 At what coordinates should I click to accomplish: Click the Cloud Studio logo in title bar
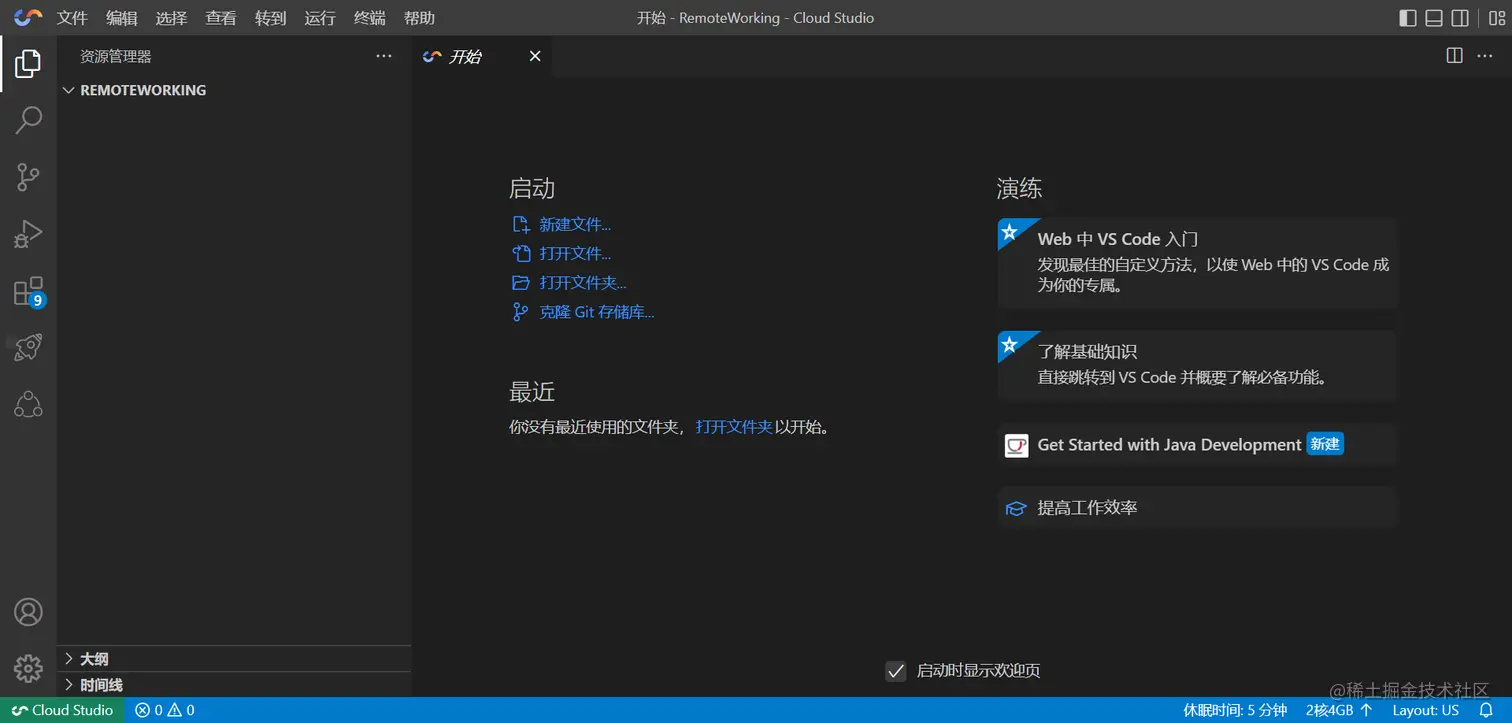coord(28,18)
